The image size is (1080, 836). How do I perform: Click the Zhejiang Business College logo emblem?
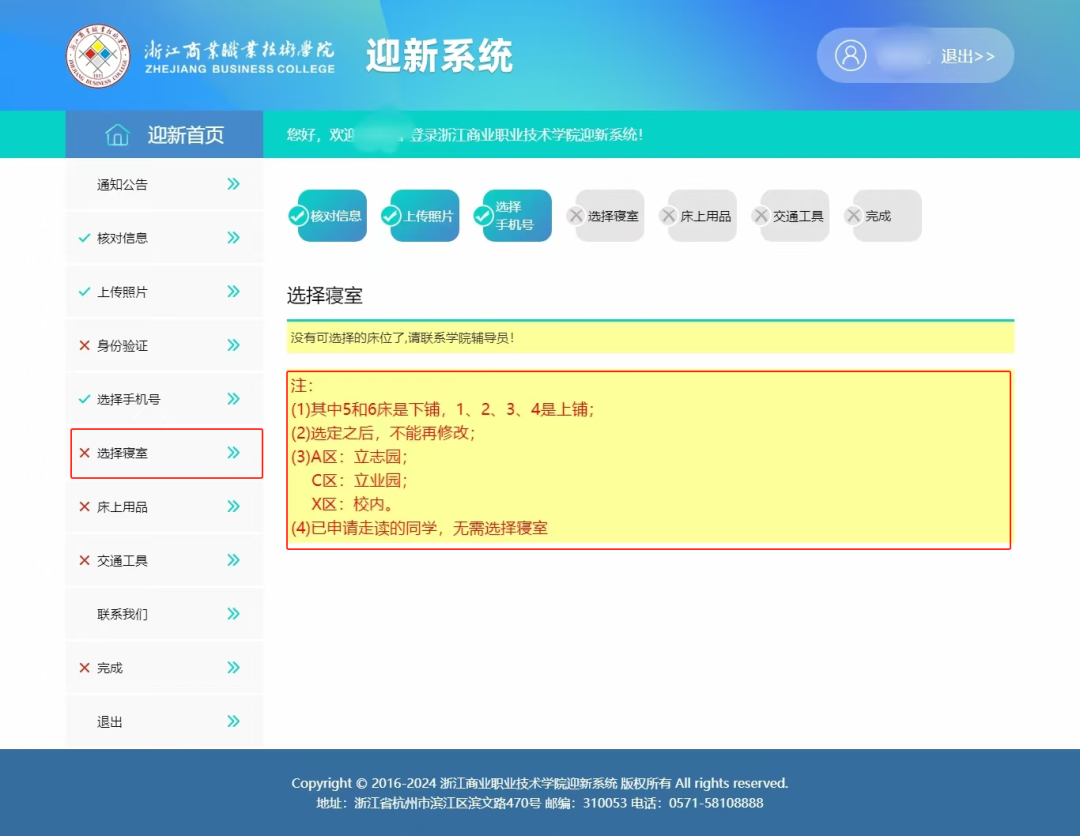pyautogui.click(x=98, y=56)
